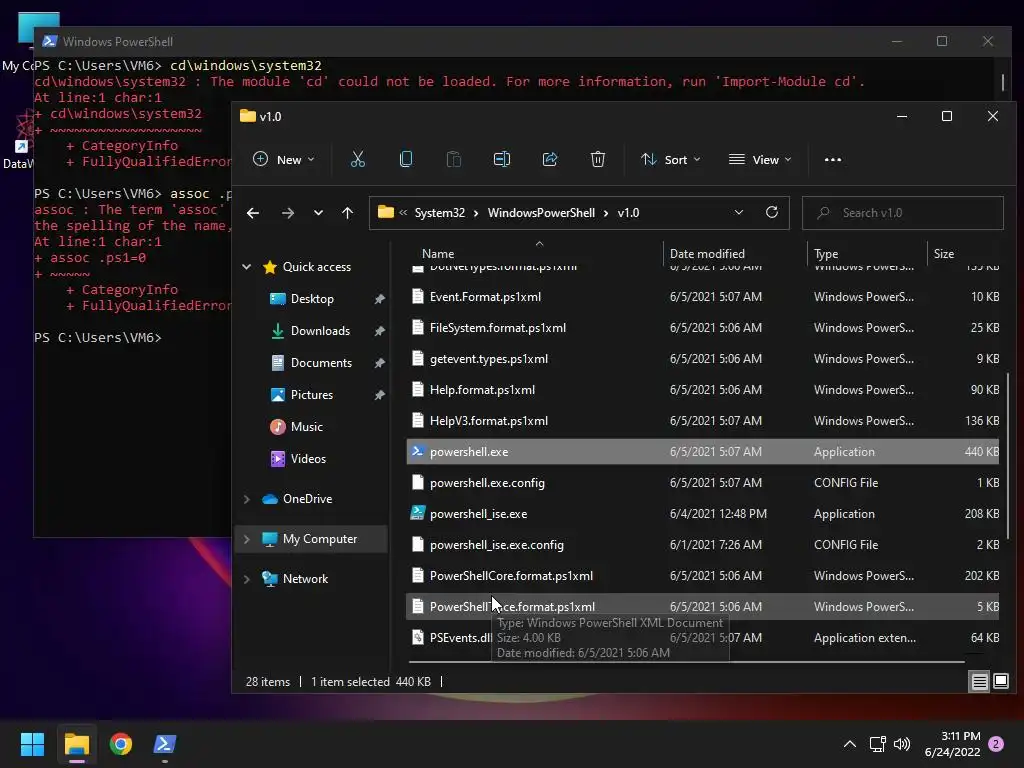Click the powershell.exe application icon
The width and height of the screenshot is (1024, 768).
coord(418,451)
